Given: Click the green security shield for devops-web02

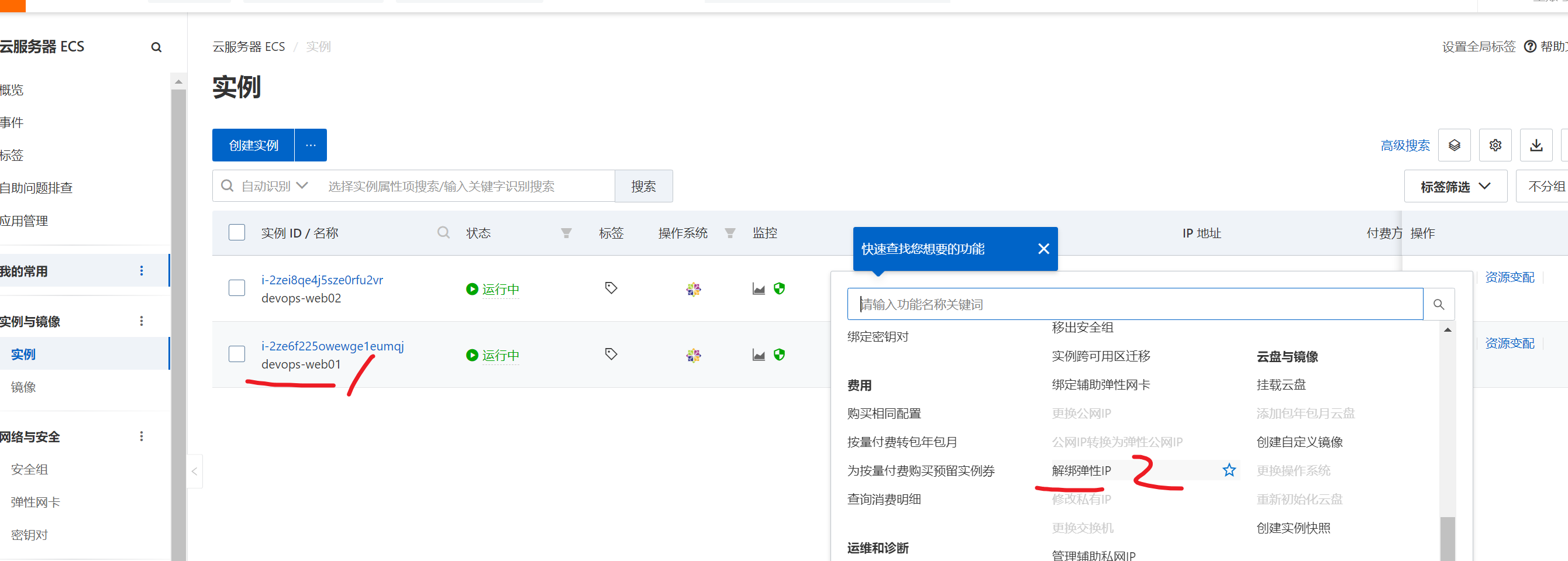Looking at the screenshot, I should [x=779, y=288].
